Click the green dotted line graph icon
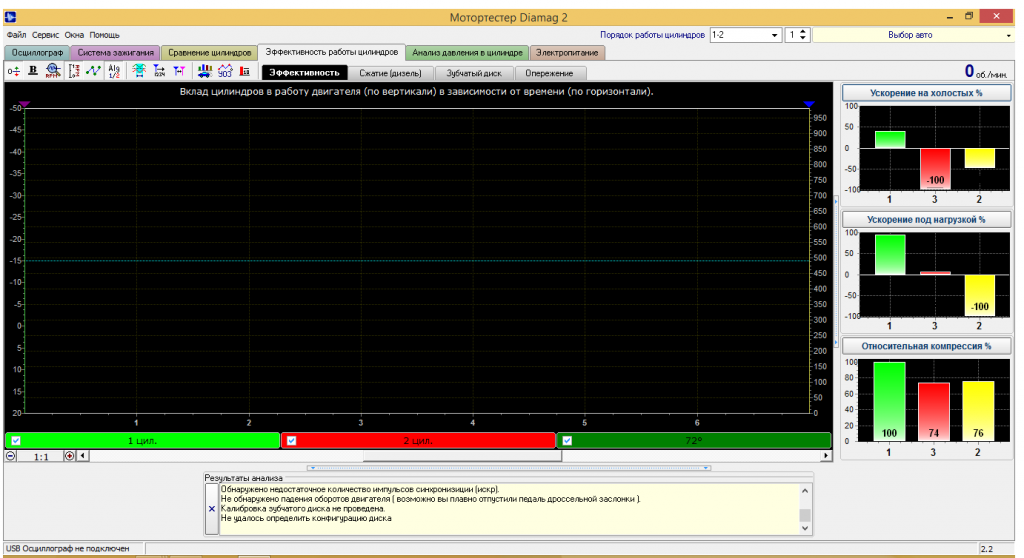This screenshot has height=558, width=1024. coord(93,71)
